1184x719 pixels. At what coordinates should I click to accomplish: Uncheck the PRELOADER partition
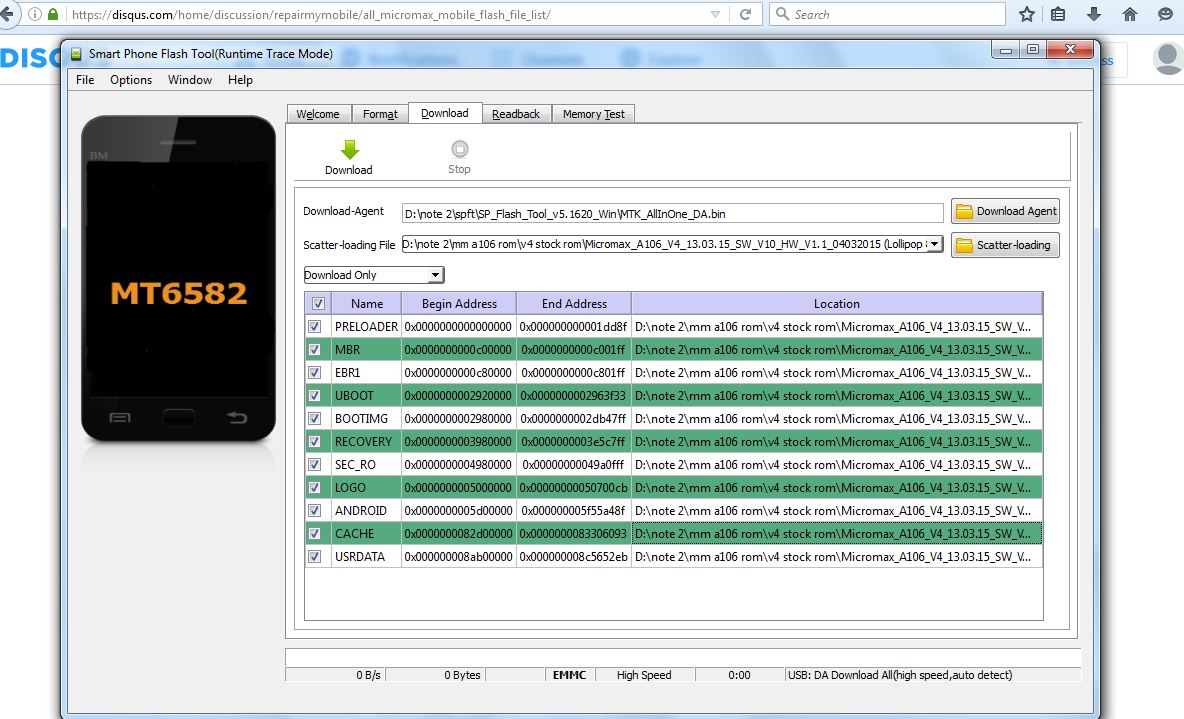click(315, 327)
